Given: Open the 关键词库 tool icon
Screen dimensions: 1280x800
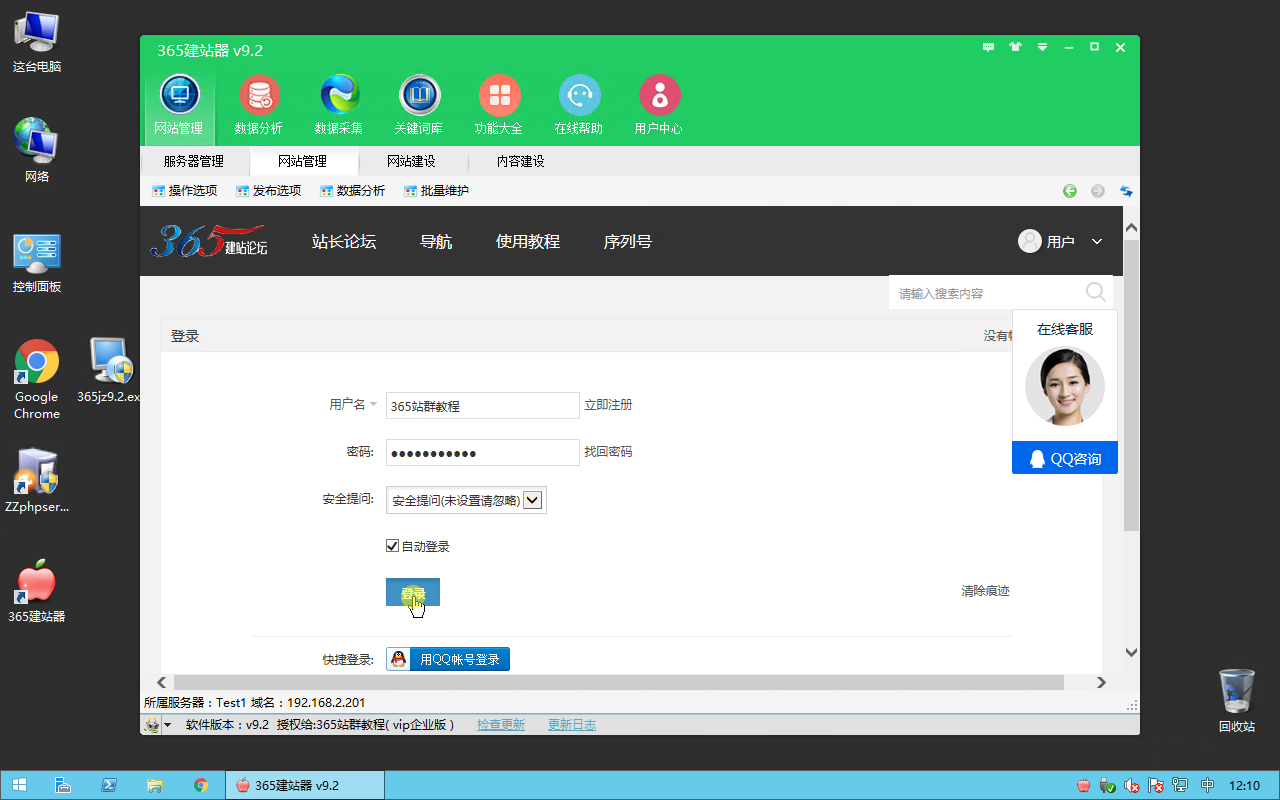Looking at the screenshot, I should point(419,104).
